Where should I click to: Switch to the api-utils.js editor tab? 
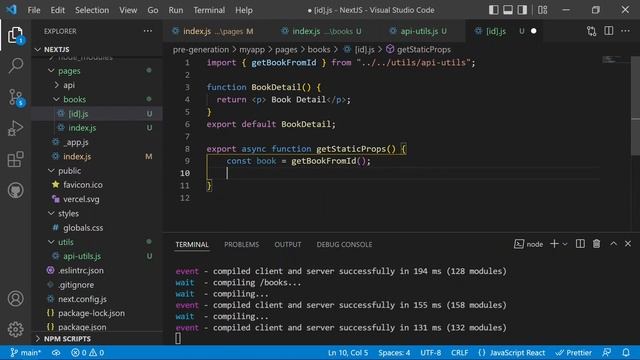[x=423, y=31]
